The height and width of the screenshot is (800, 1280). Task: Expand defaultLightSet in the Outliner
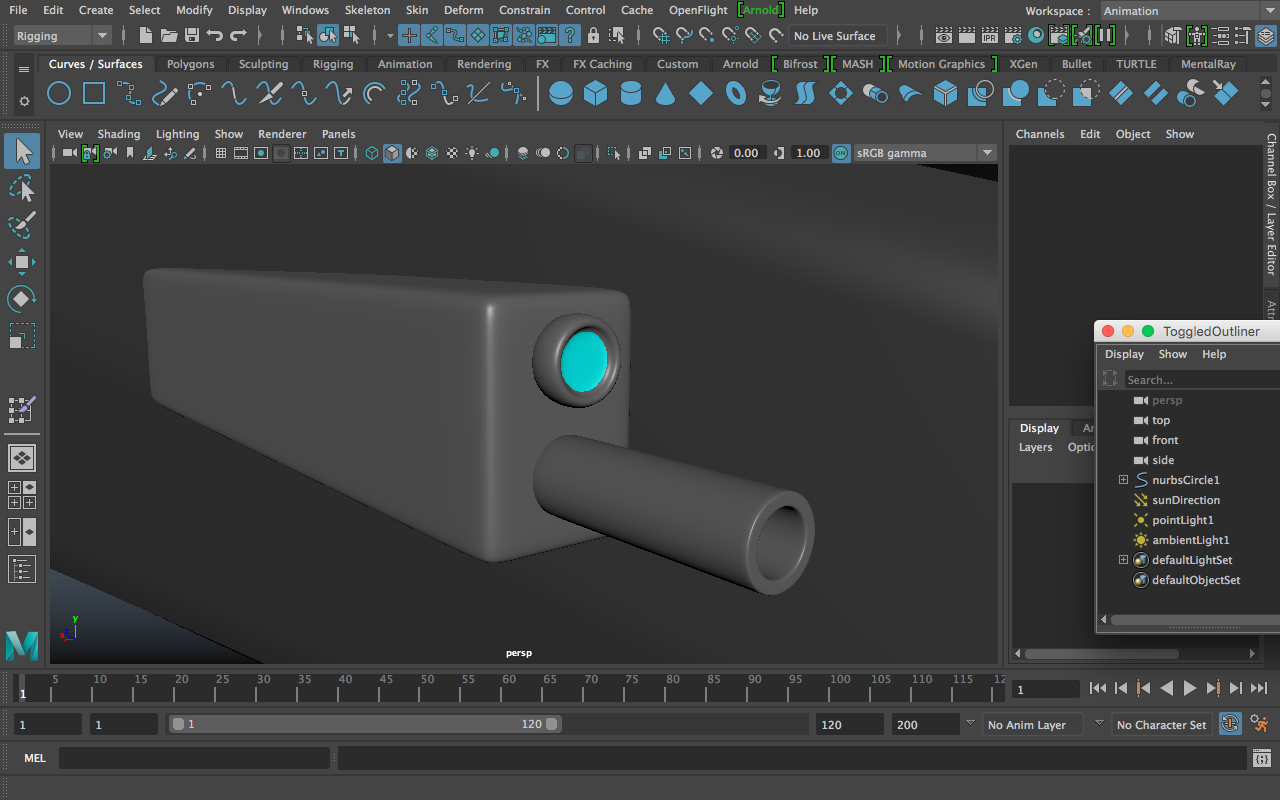(x=1123, y=560)
